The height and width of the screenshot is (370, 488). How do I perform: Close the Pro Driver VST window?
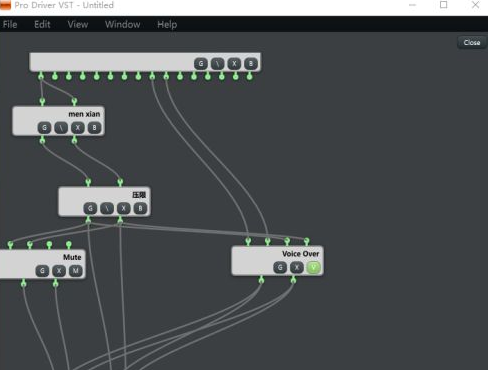coord(475,5)
